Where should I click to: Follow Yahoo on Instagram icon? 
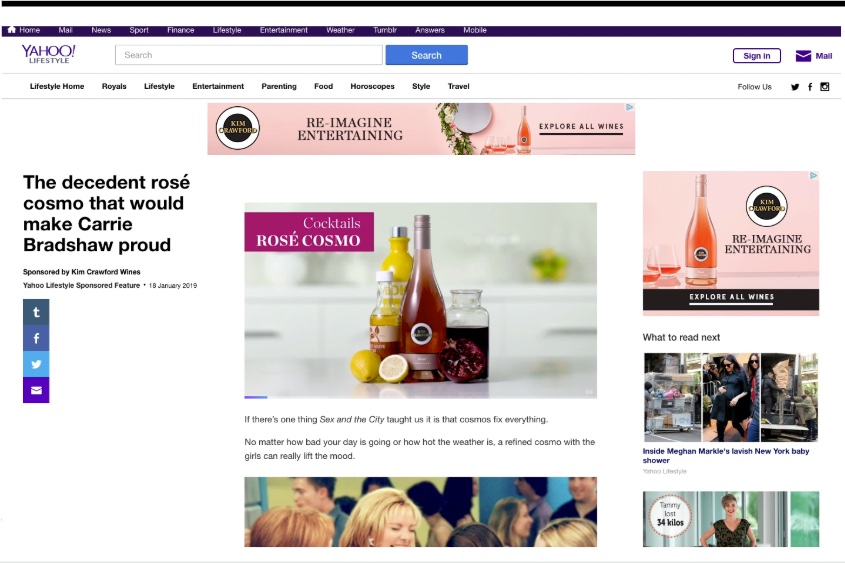pyautogui.click(x=825, y=87)
